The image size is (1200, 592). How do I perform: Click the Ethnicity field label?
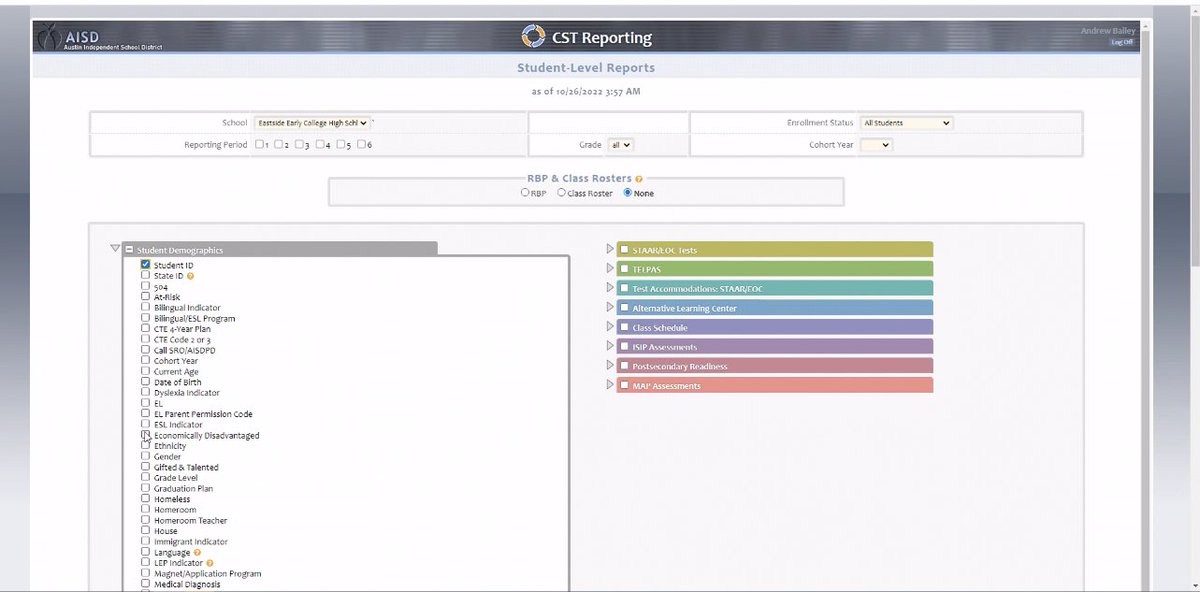tap(170, 446)
